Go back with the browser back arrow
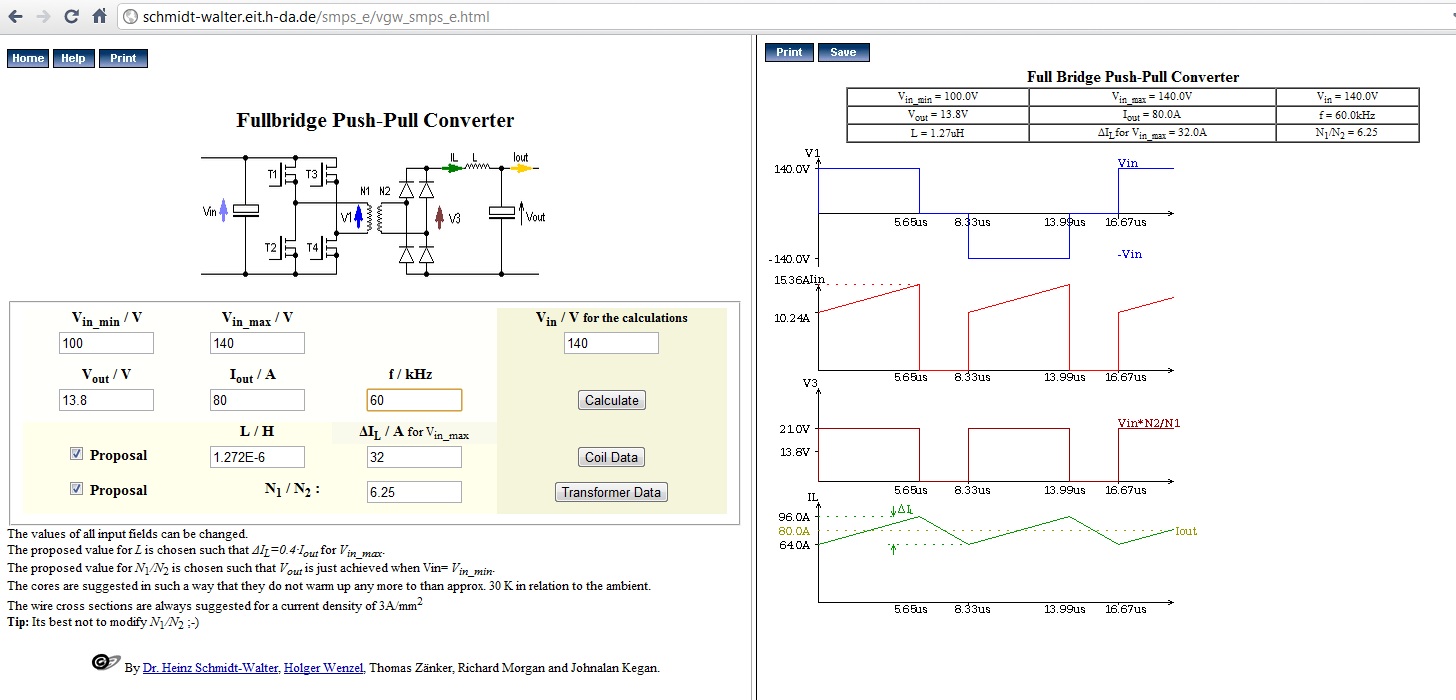1456x700 pixels. [15, 17]
